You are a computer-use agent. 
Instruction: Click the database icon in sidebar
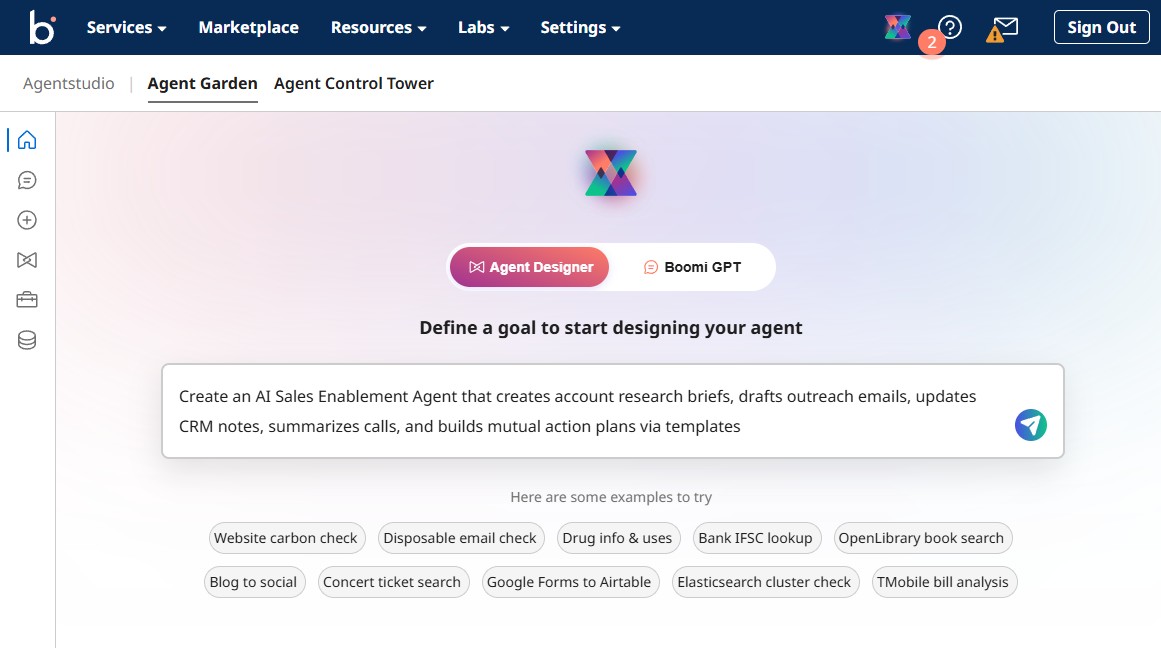[x=26, y=339]
